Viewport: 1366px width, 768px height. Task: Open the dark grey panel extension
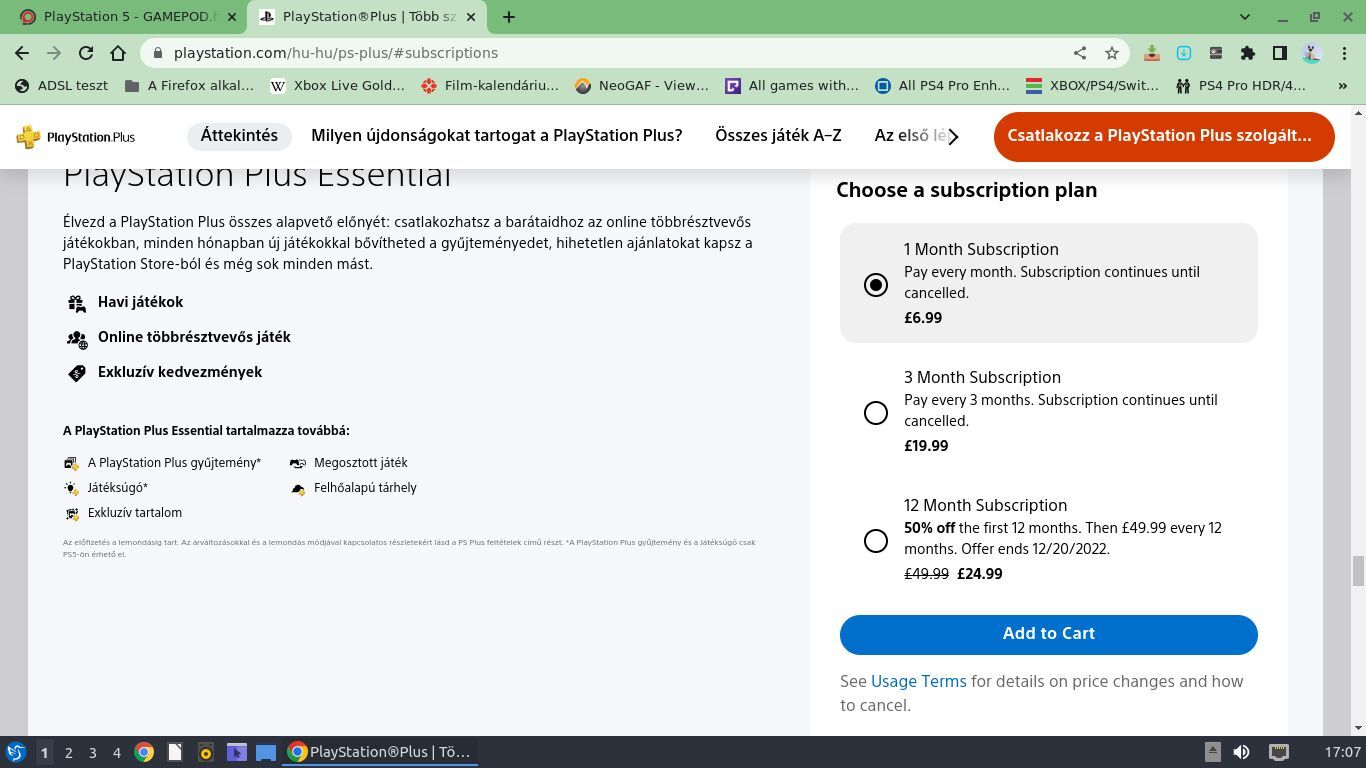point(1216,53)
